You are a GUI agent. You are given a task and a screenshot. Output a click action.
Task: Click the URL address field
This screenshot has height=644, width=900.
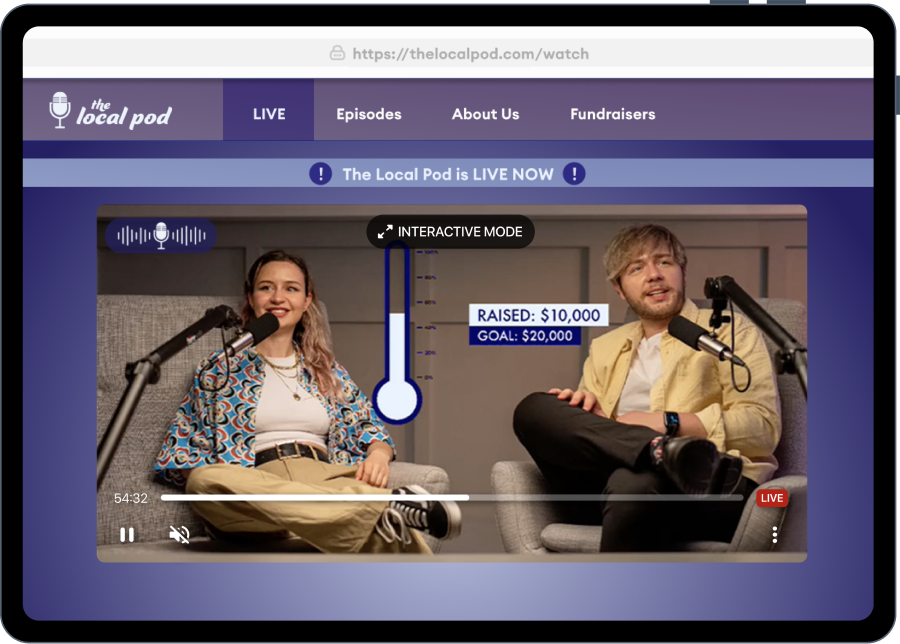pyautogui.click(x=469, y=54)
